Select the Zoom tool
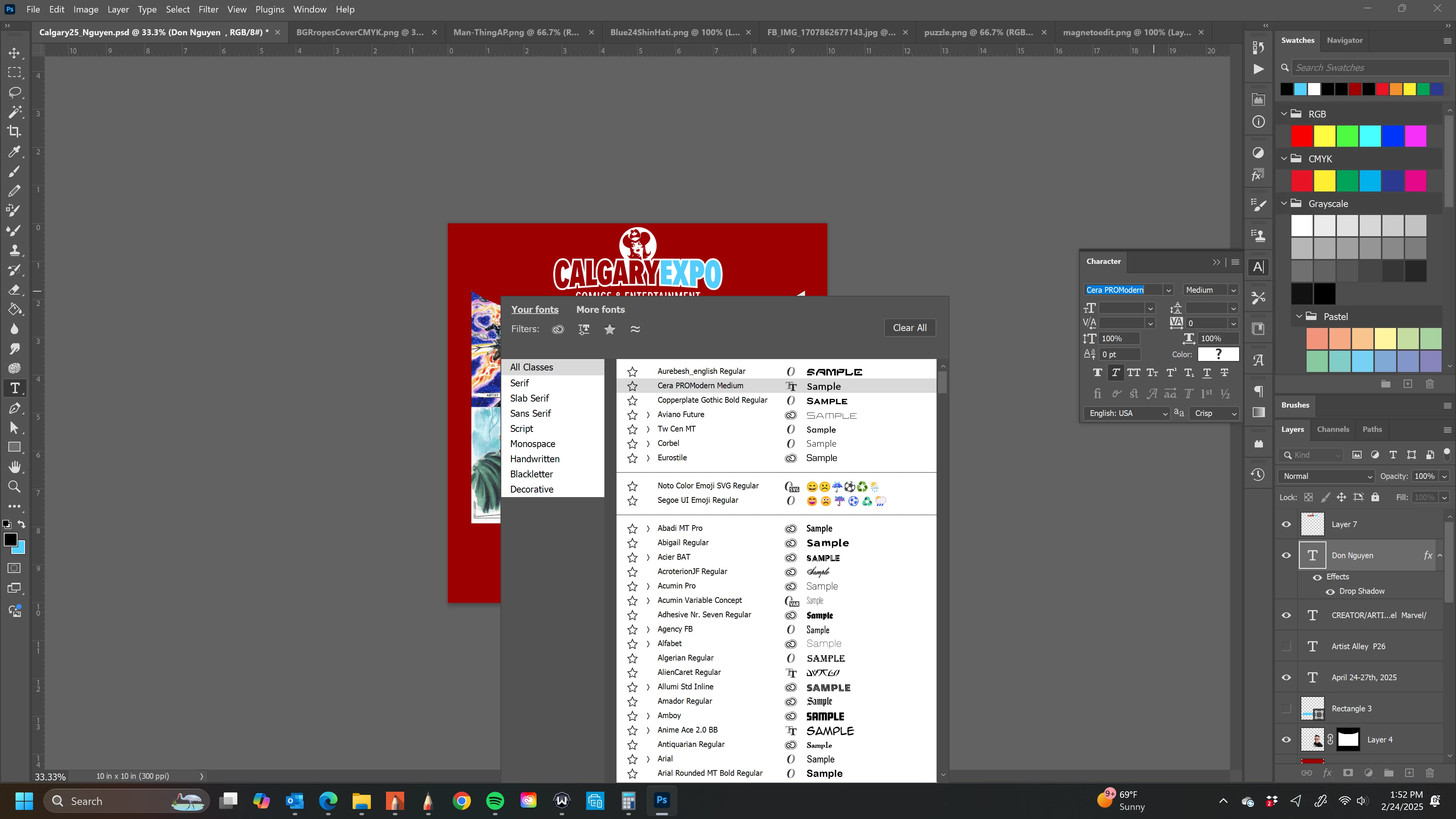The height and width of the screenshot is (819, 1456). (14, 486)
